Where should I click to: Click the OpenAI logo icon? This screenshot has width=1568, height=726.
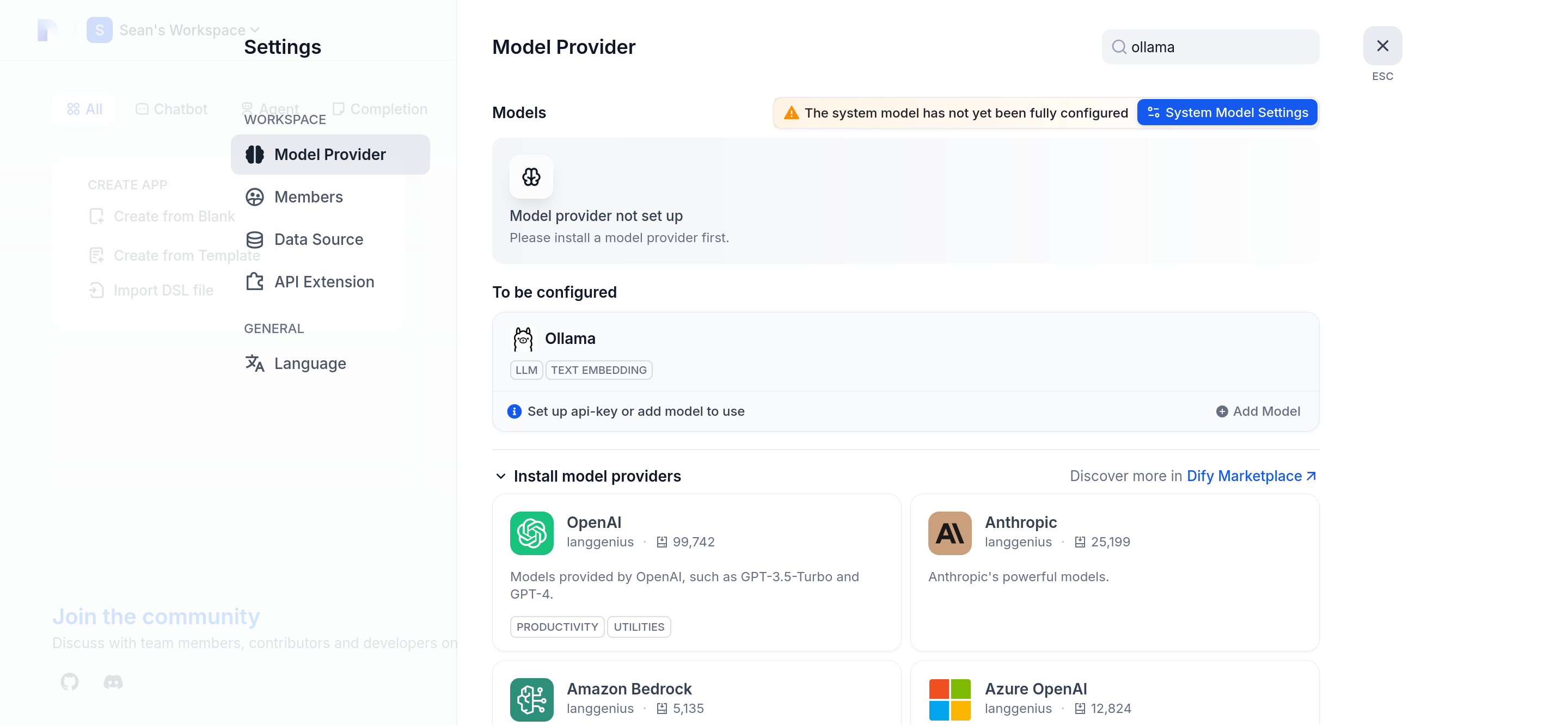pyautogui.click(x=531, y=533)
